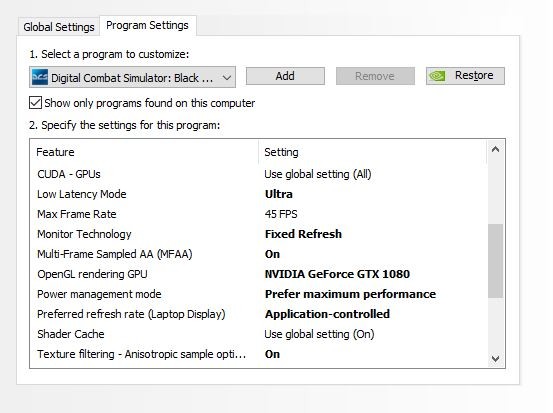Click the scroll up arrow of settings list
The height and width of the screenshot is (413, 553).
pyautogui.click(x=495, y=149)
